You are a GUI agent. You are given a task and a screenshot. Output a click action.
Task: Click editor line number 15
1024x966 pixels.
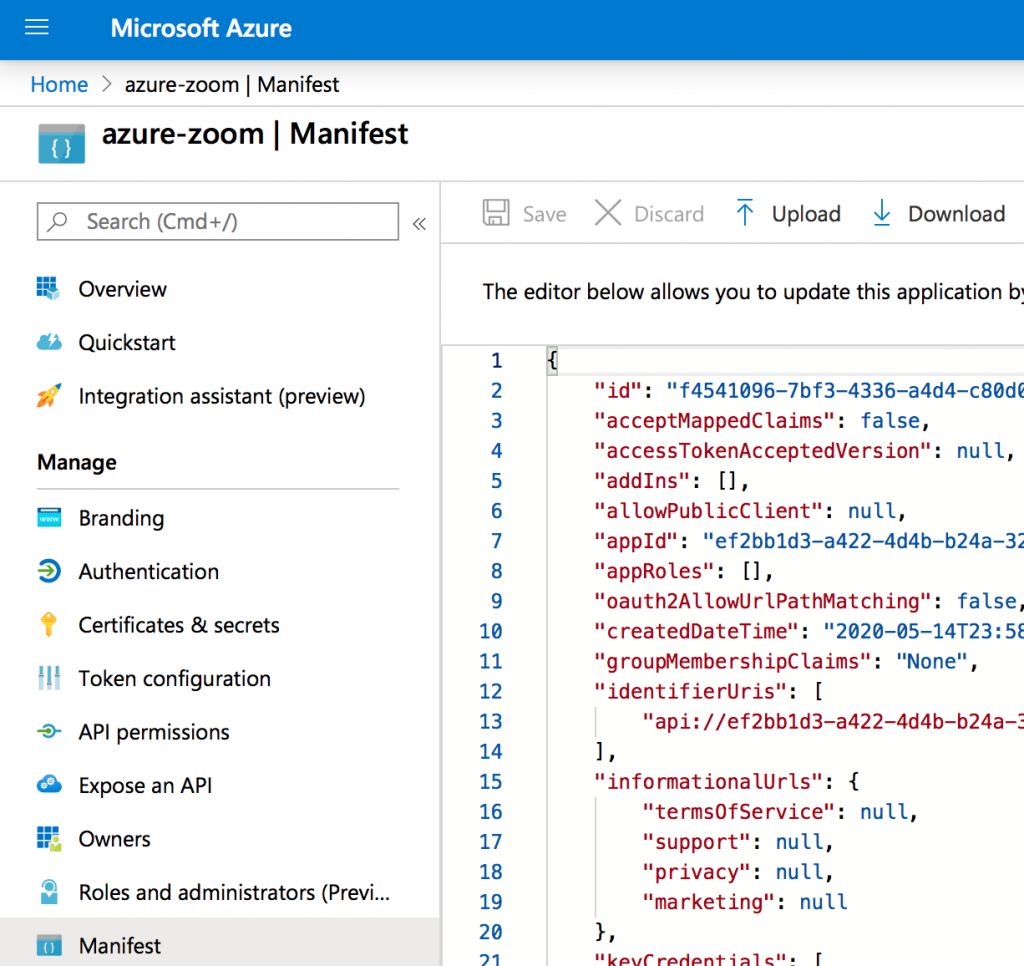tap(490, 781)
